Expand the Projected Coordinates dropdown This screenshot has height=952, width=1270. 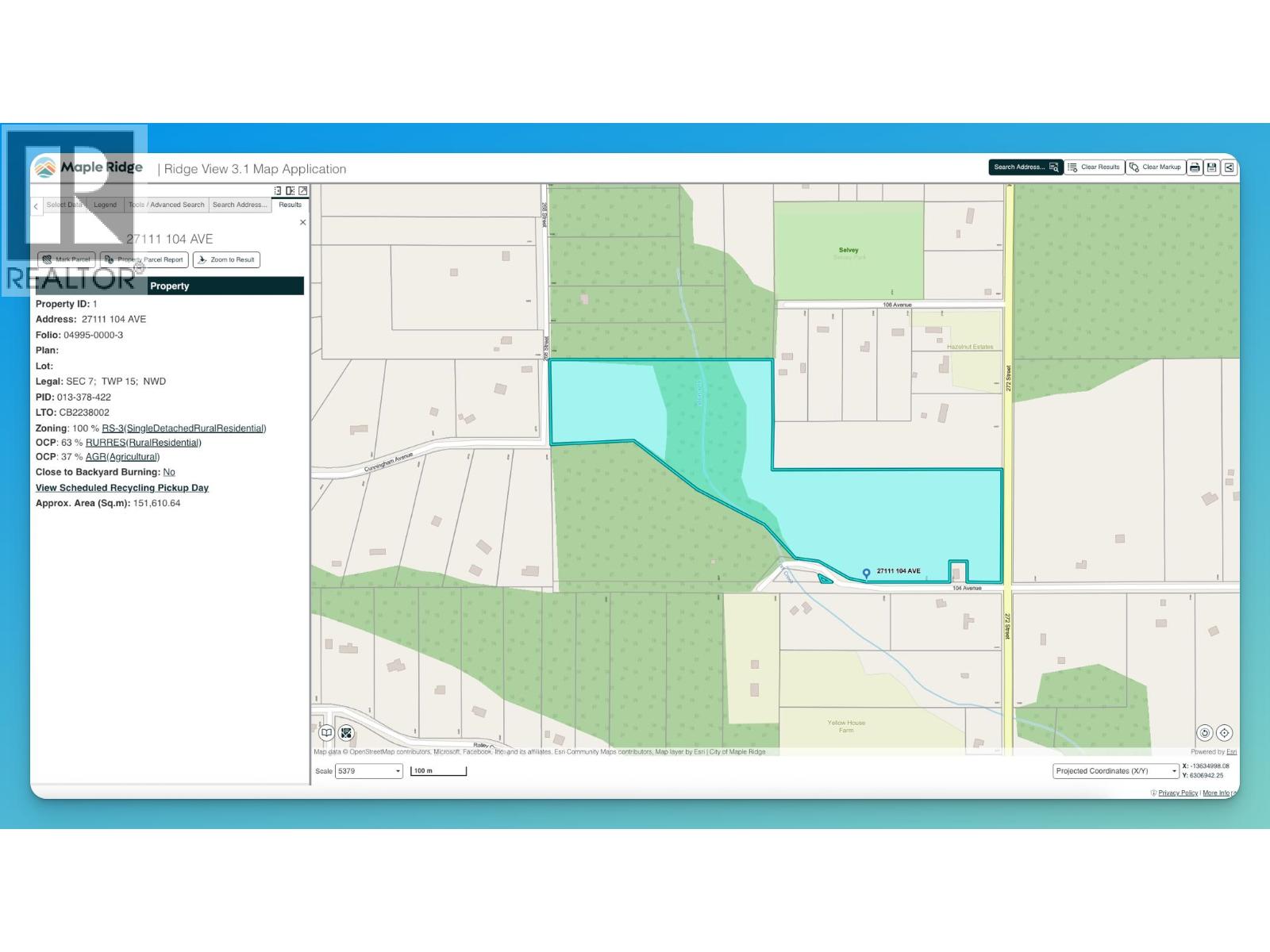coord(1115,771)
